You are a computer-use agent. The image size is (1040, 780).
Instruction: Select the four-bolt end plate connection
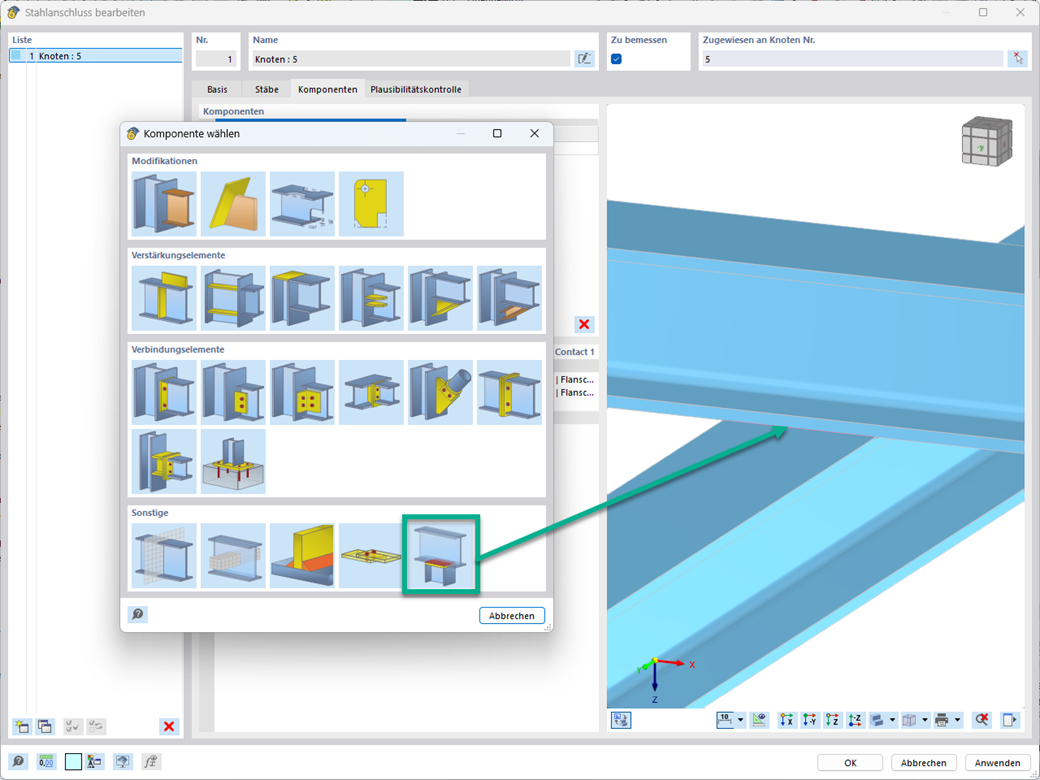[x=302, y=392]
